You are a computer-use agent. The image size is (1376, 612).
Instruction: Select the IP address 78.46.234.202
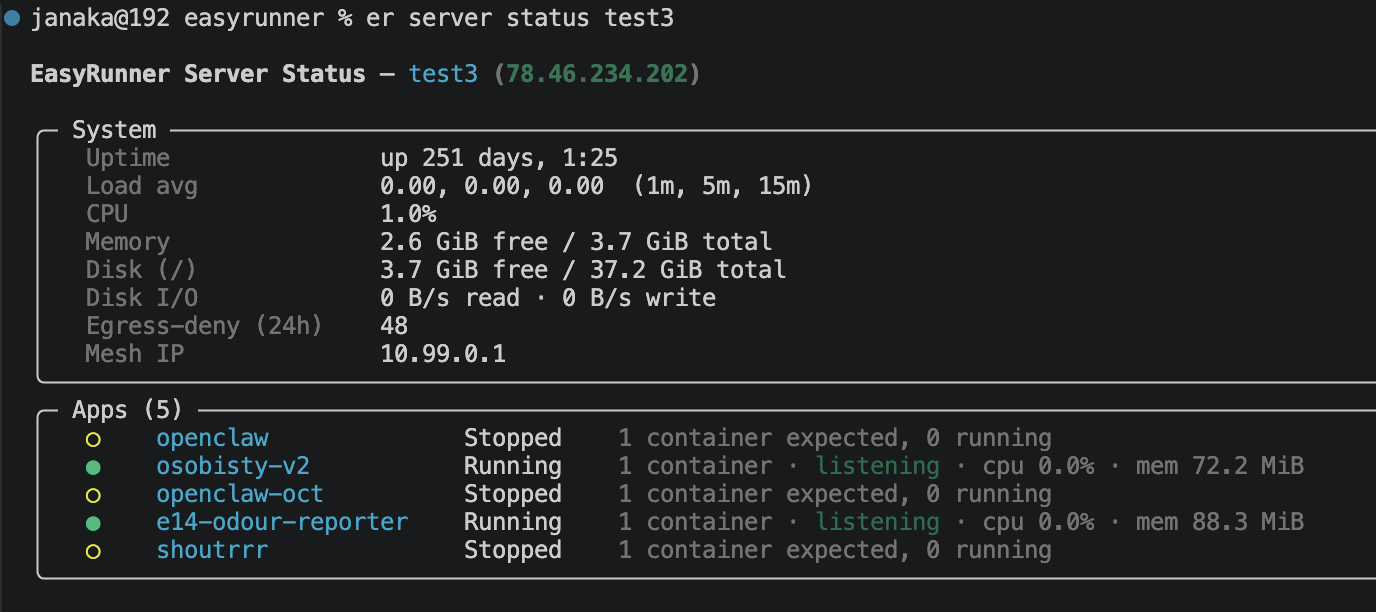coord(597,74)
